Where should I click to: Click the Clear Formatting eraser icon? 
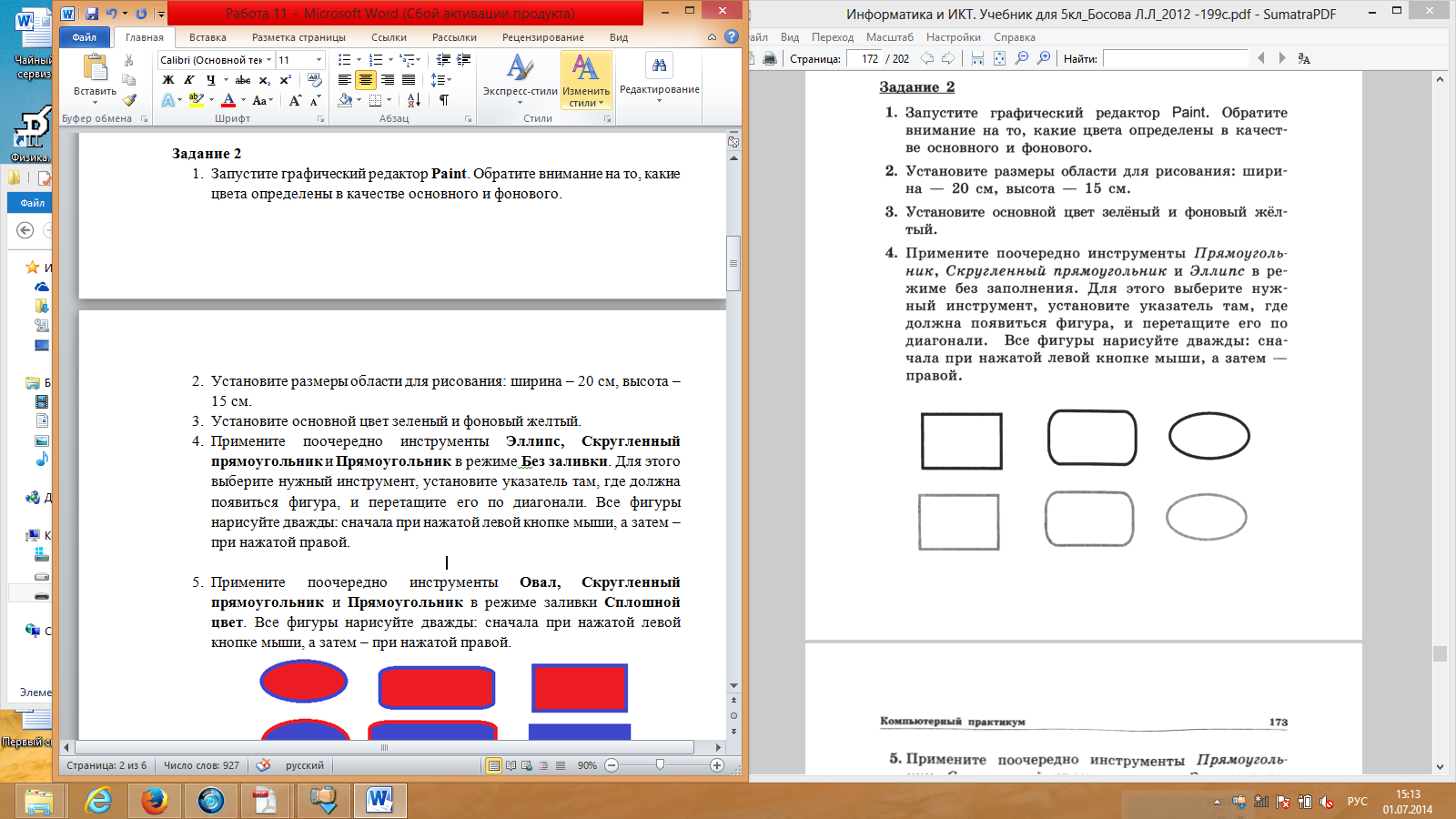tap(315, 80)
